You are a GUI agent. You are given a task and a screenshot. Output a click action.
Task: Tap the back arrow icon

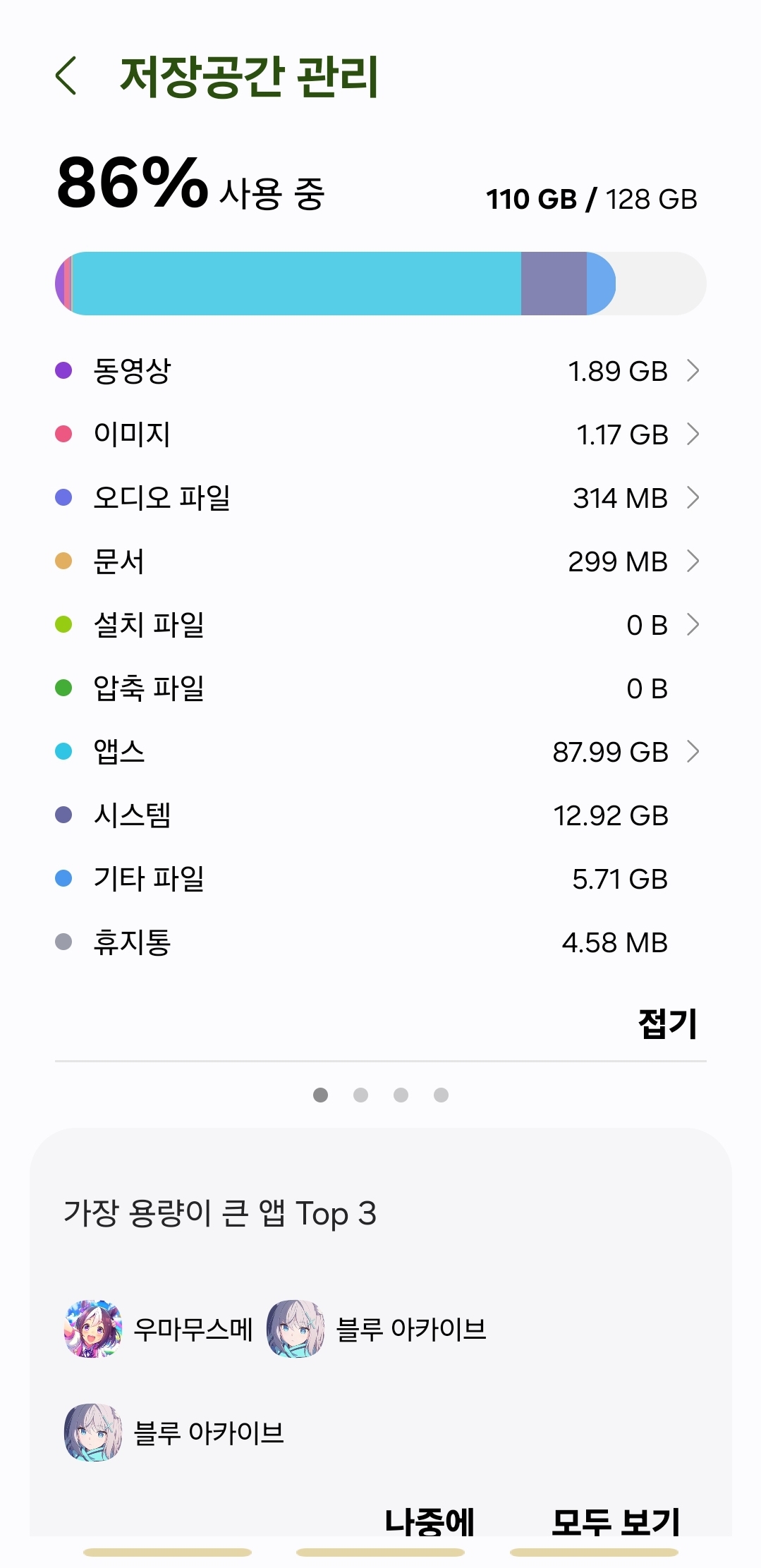(66, 75)
